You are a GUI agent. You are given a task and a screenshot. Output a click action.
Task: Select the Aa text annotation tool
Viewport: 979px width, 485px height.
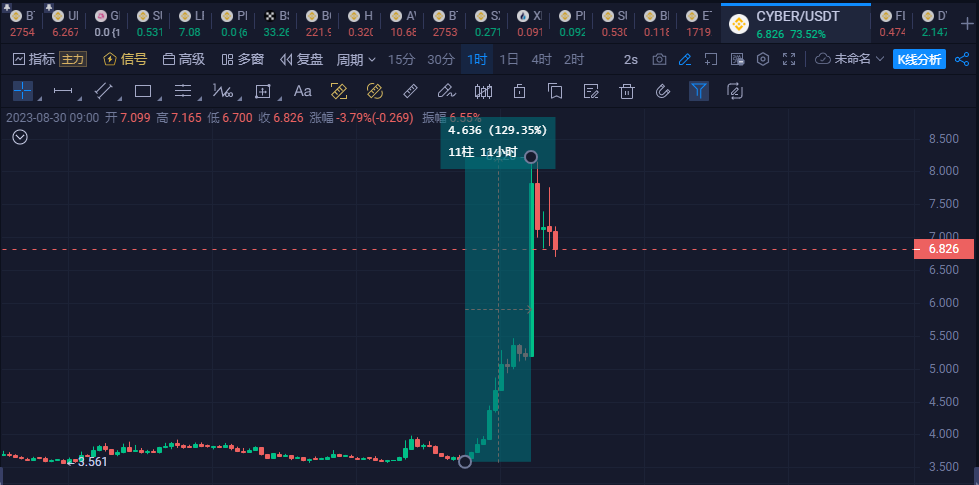tap(303, 91)
